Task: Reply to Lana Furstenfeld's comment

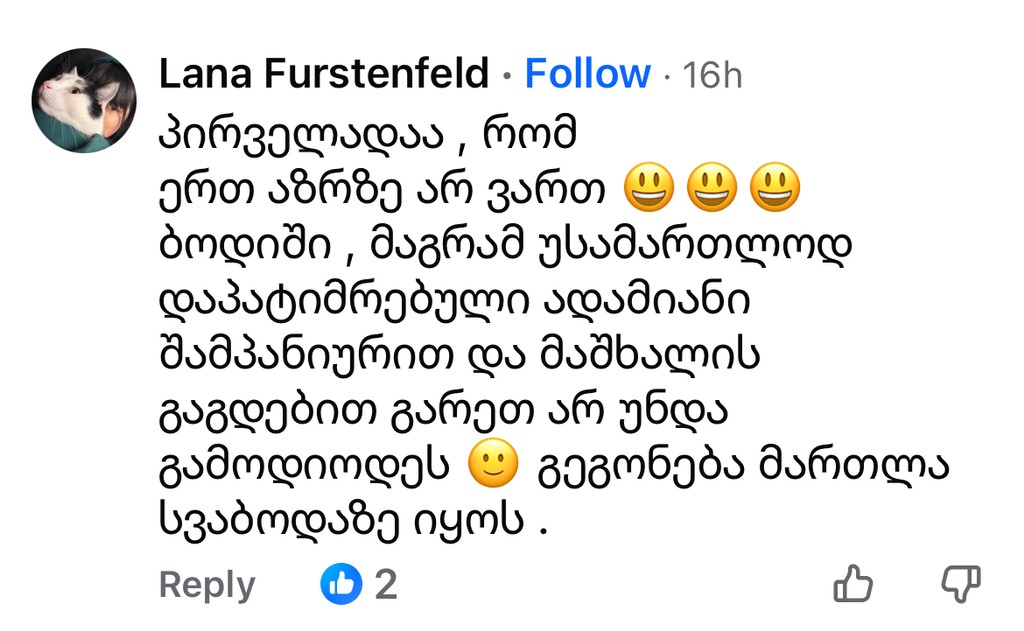Action: point(207,585)
